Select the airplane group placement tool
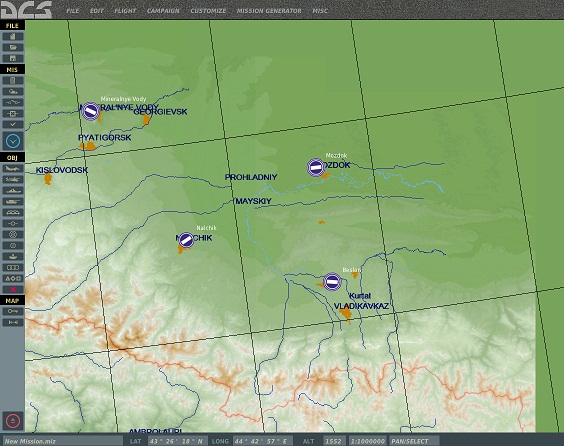Screen dimensions: 564x446 coord(13,168)
